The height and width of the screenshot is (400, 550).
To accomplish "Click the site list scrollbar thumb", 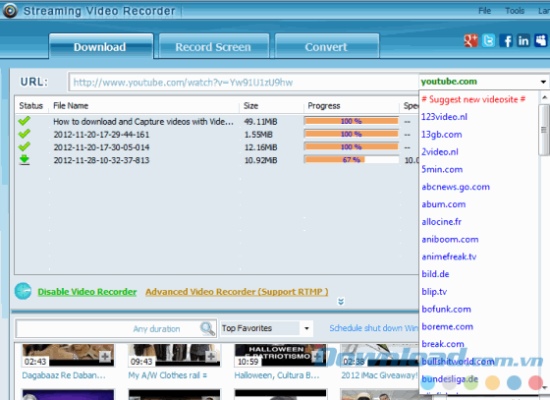I will [x=544, y=130].
